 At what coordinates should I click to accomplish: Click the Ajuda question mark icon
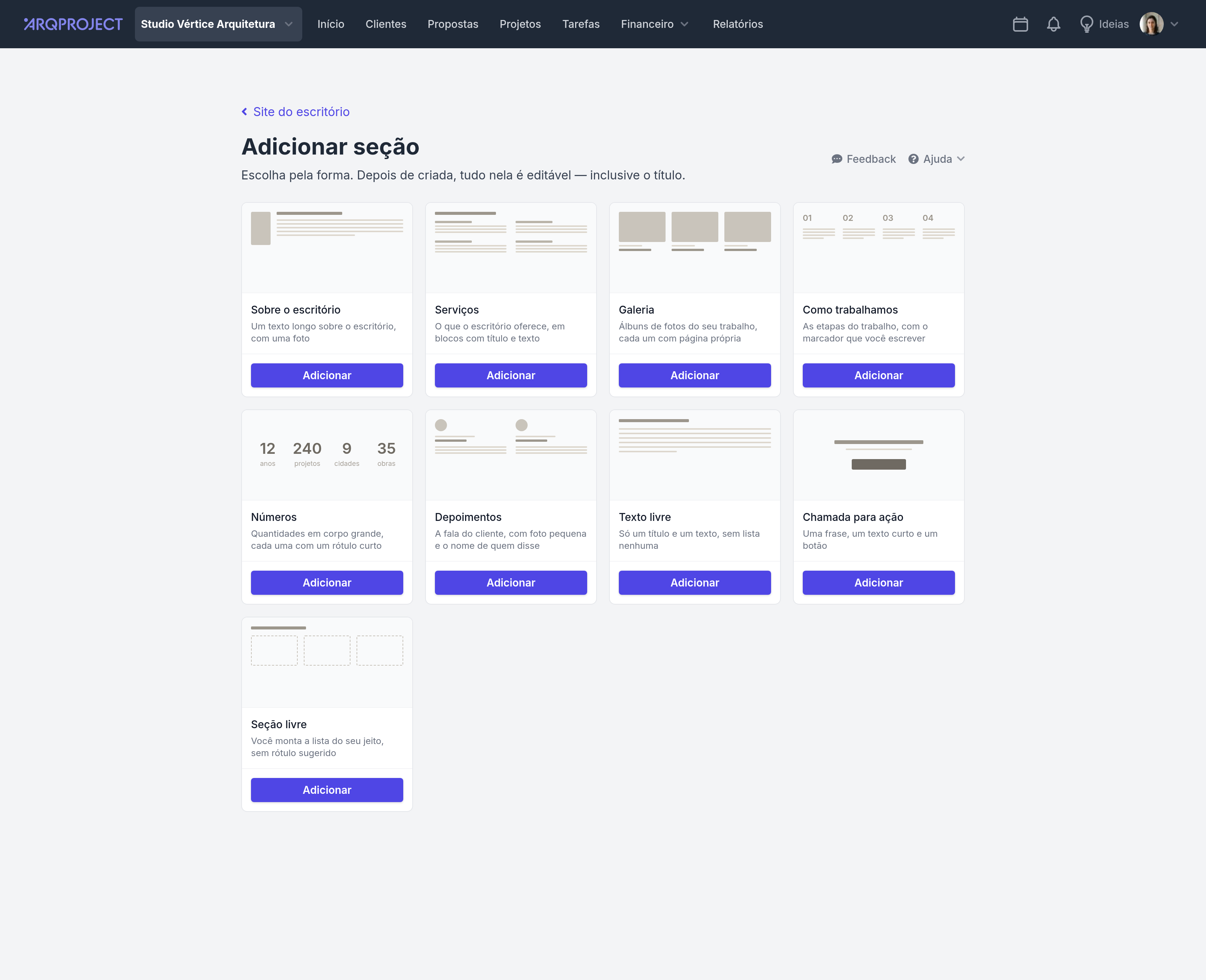pyautogui.click(x=914, y=159)
